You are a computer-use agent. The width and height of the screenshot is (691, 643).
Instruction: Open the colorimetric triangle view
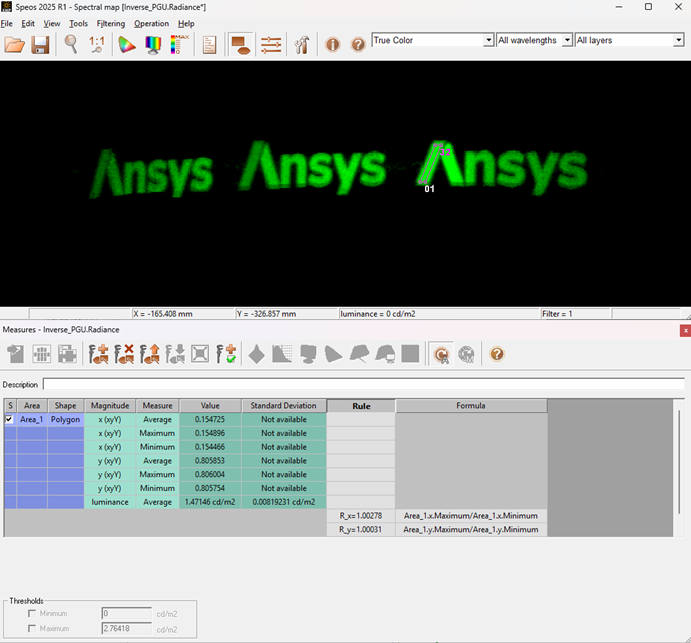coord(127,45)
